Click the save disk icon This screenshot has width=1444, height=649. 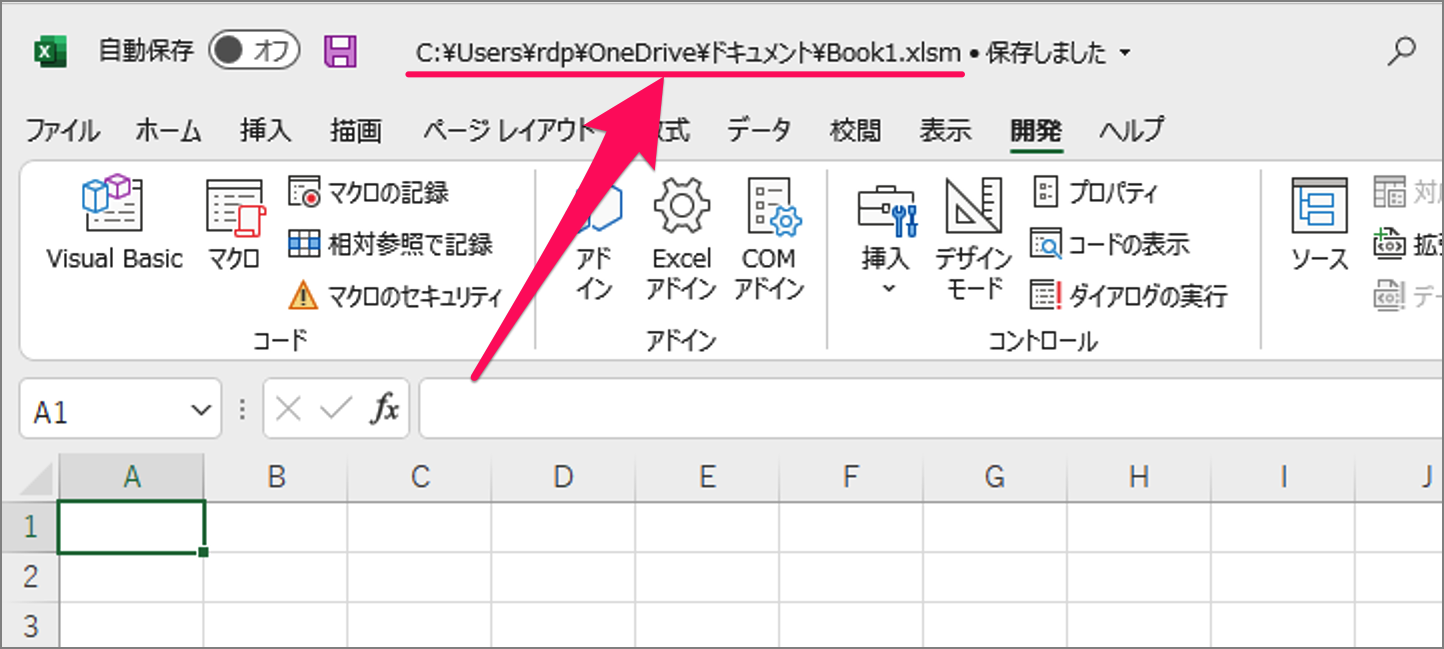click(x=341, y=51)
